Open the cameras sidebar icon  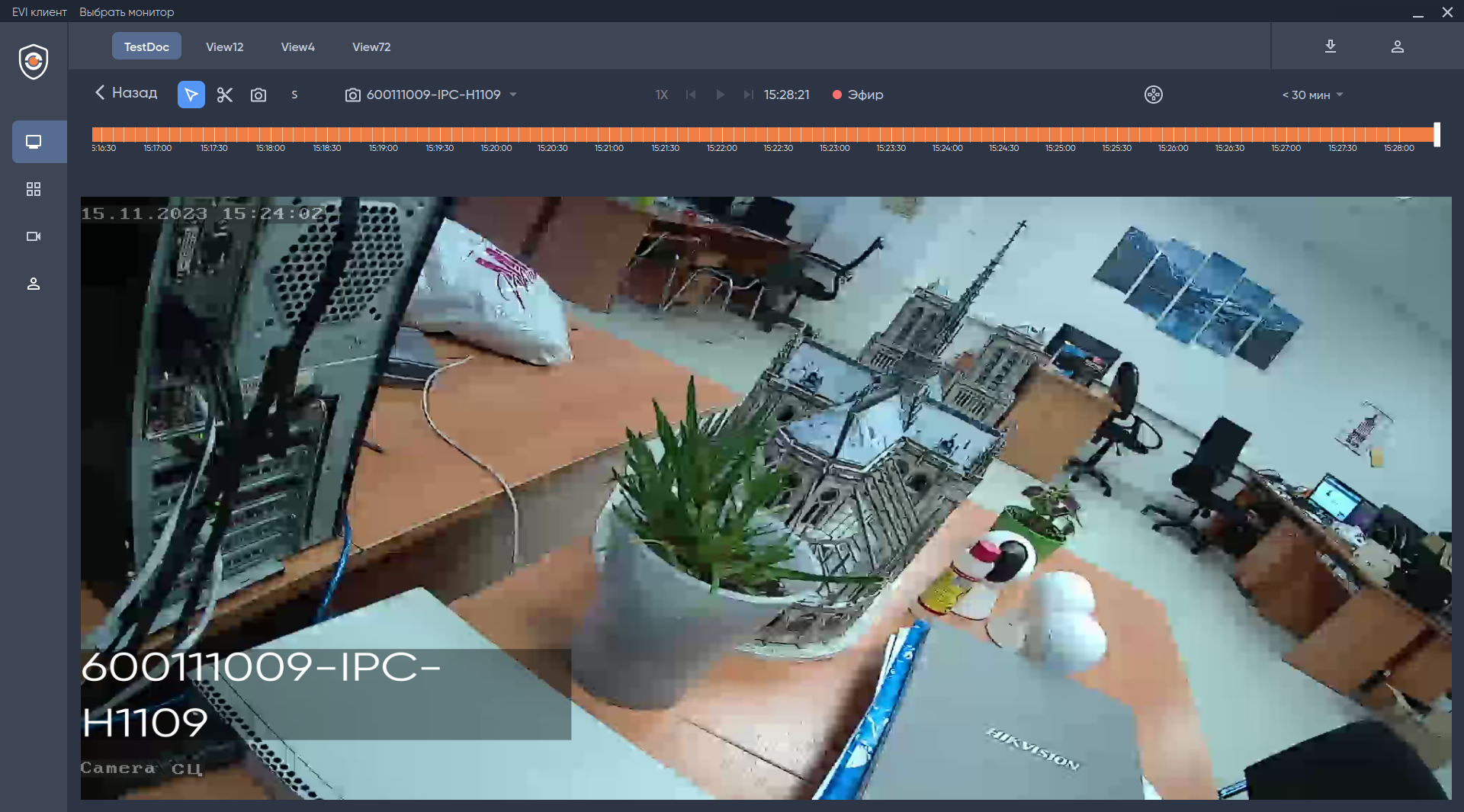click(x=34, y=236)
